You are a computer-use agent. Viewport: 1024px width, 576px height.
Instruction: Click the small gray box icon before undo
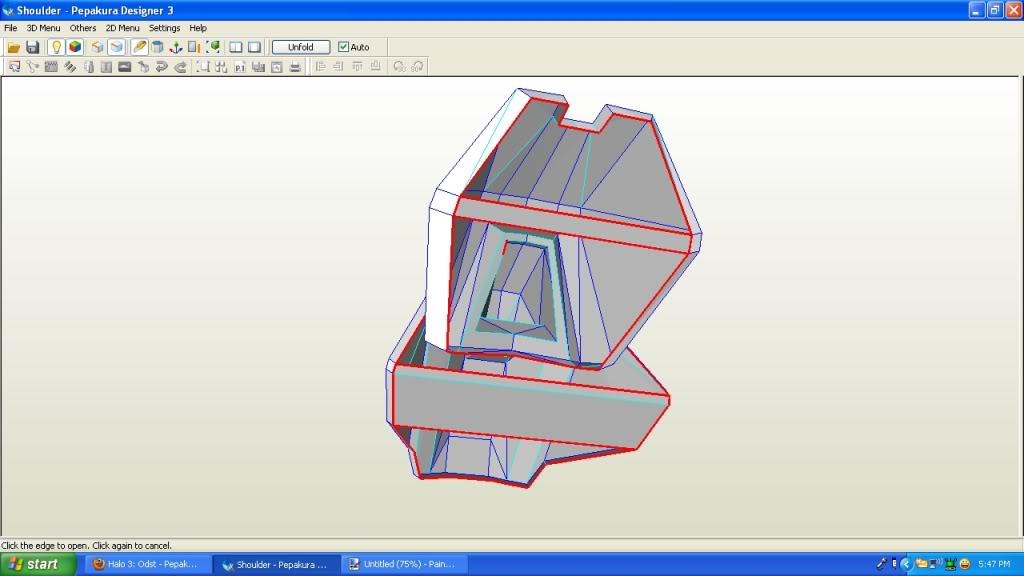143,67
